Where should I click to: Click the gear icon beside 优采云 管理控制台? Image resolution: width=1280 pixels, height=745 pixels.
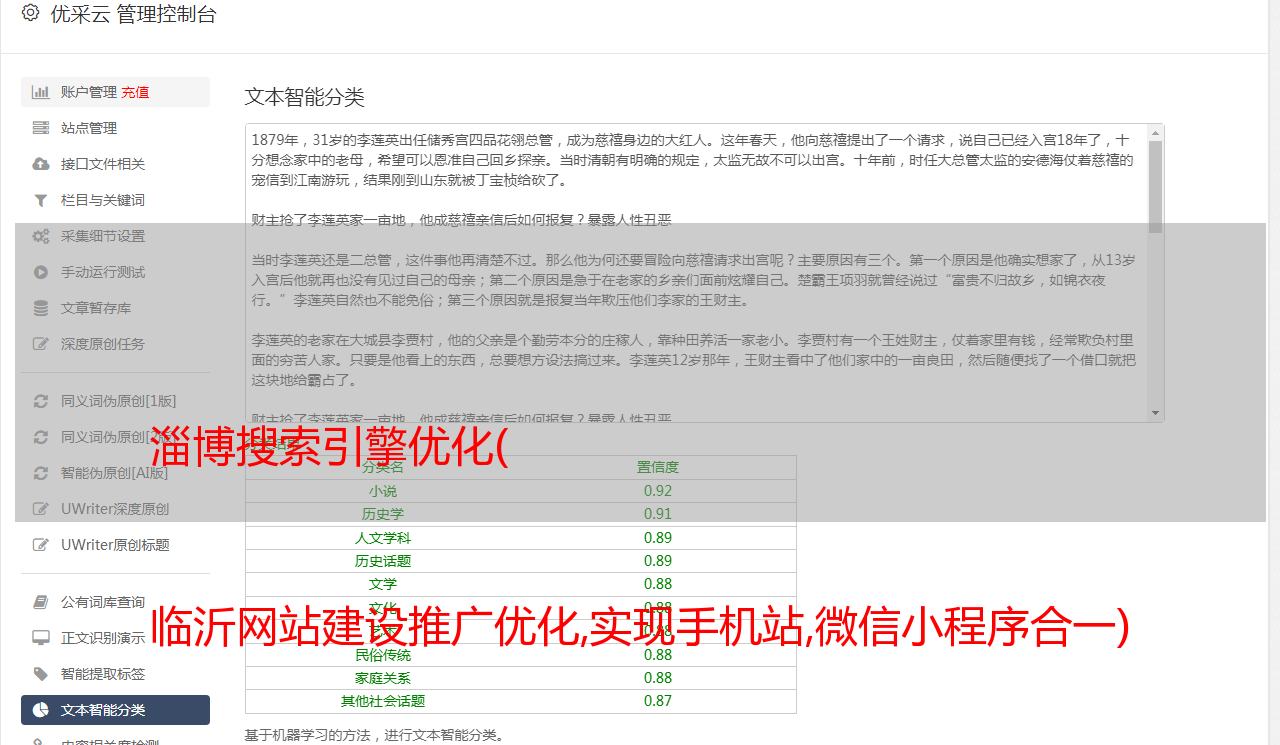tap(31, 13)
